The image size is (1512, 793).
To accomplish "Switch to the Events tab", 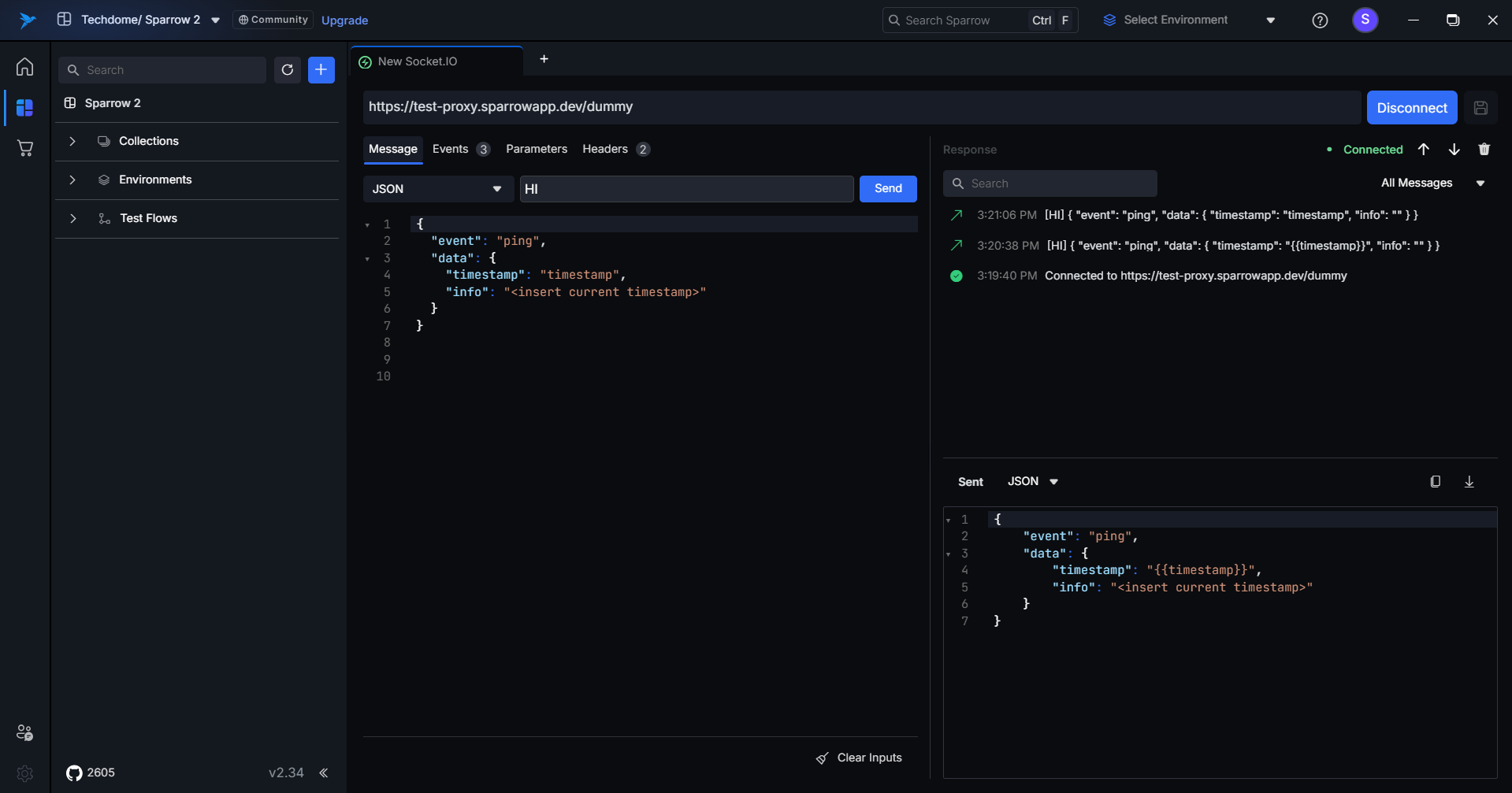I will click(x=451, y=149).
